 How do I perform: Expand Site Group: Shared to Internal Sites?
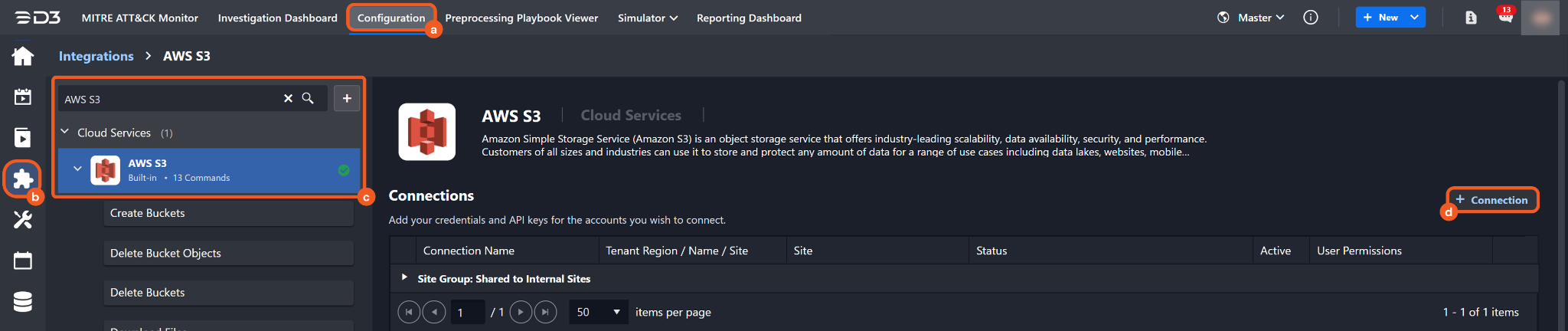tap(404, 278)
